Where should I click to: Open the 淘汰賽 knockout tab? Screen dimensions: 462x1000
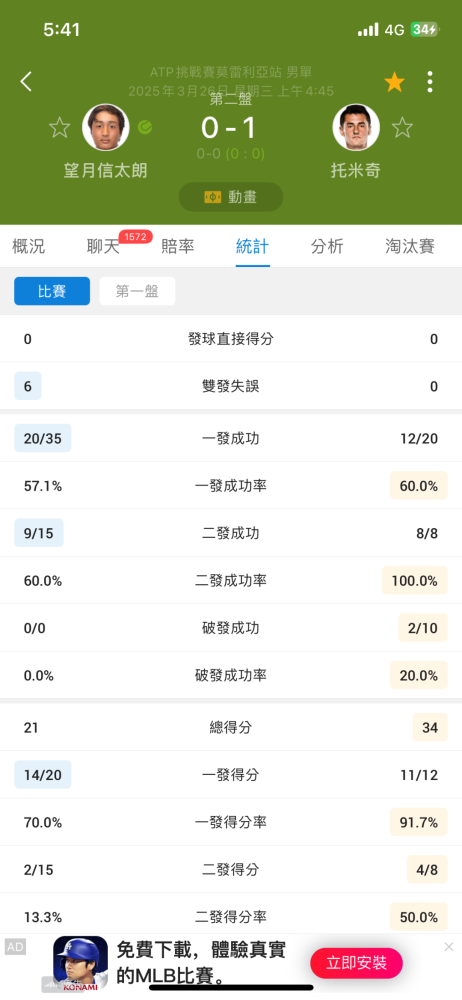point(410,246)
